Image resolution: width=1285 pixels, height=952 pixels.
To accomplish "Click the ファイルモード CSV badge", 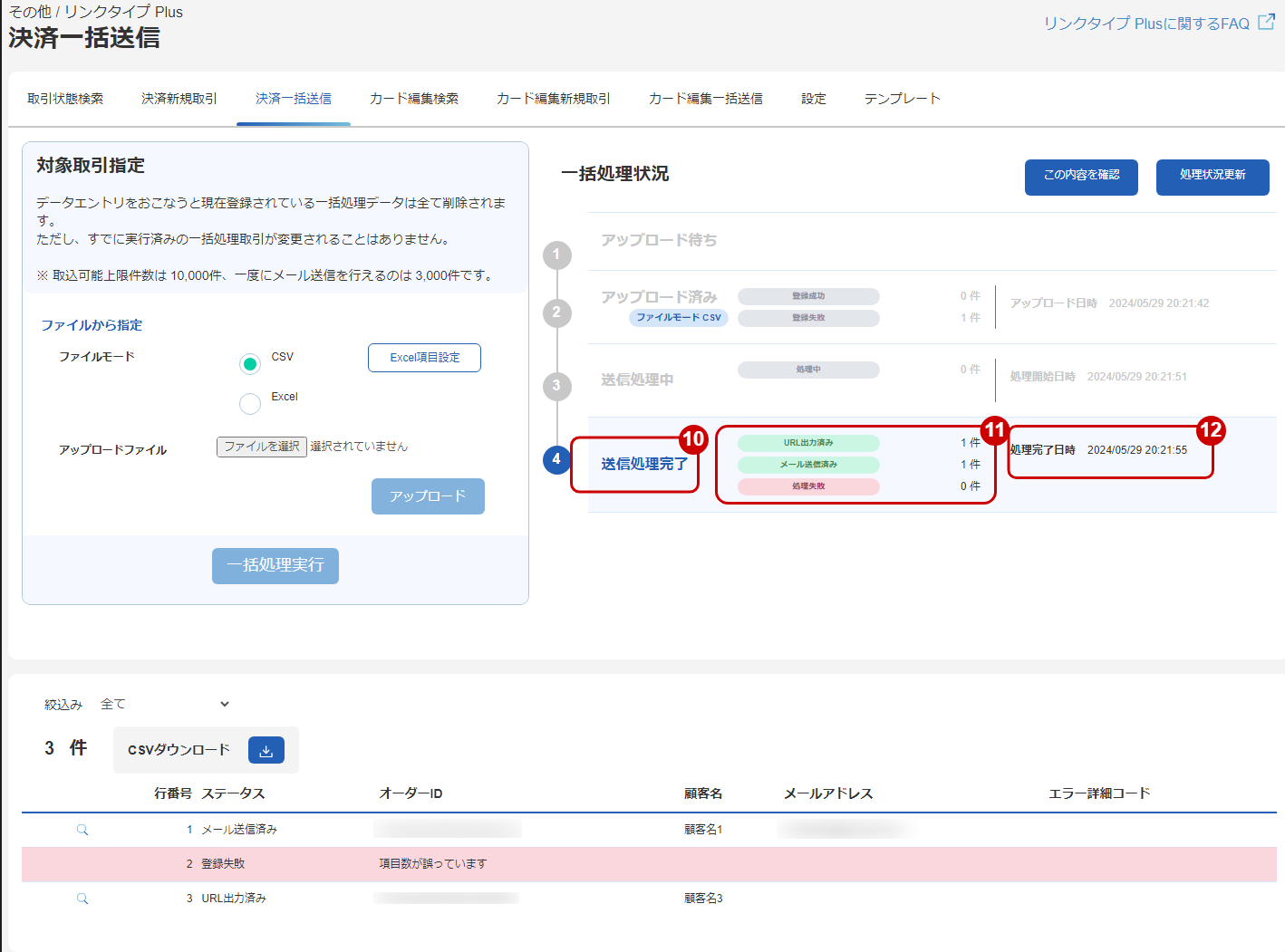I will point(679,318).
